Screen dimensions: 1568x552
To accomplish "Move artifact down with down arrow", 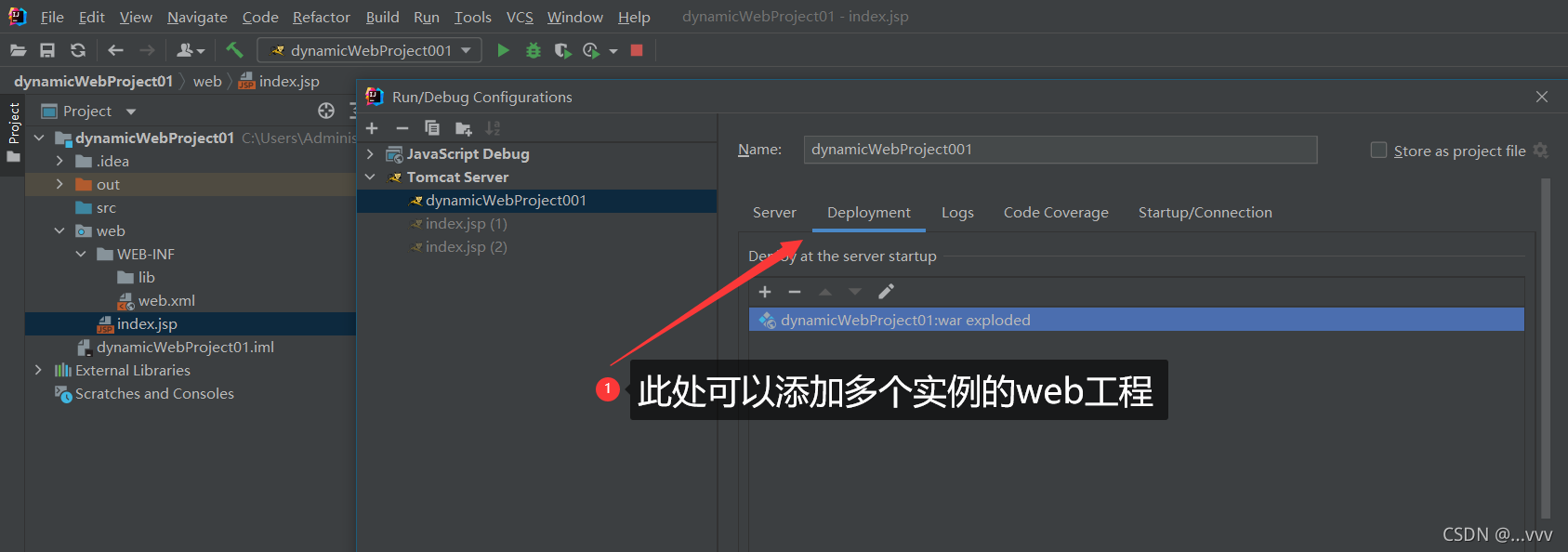I will (855, 292).
